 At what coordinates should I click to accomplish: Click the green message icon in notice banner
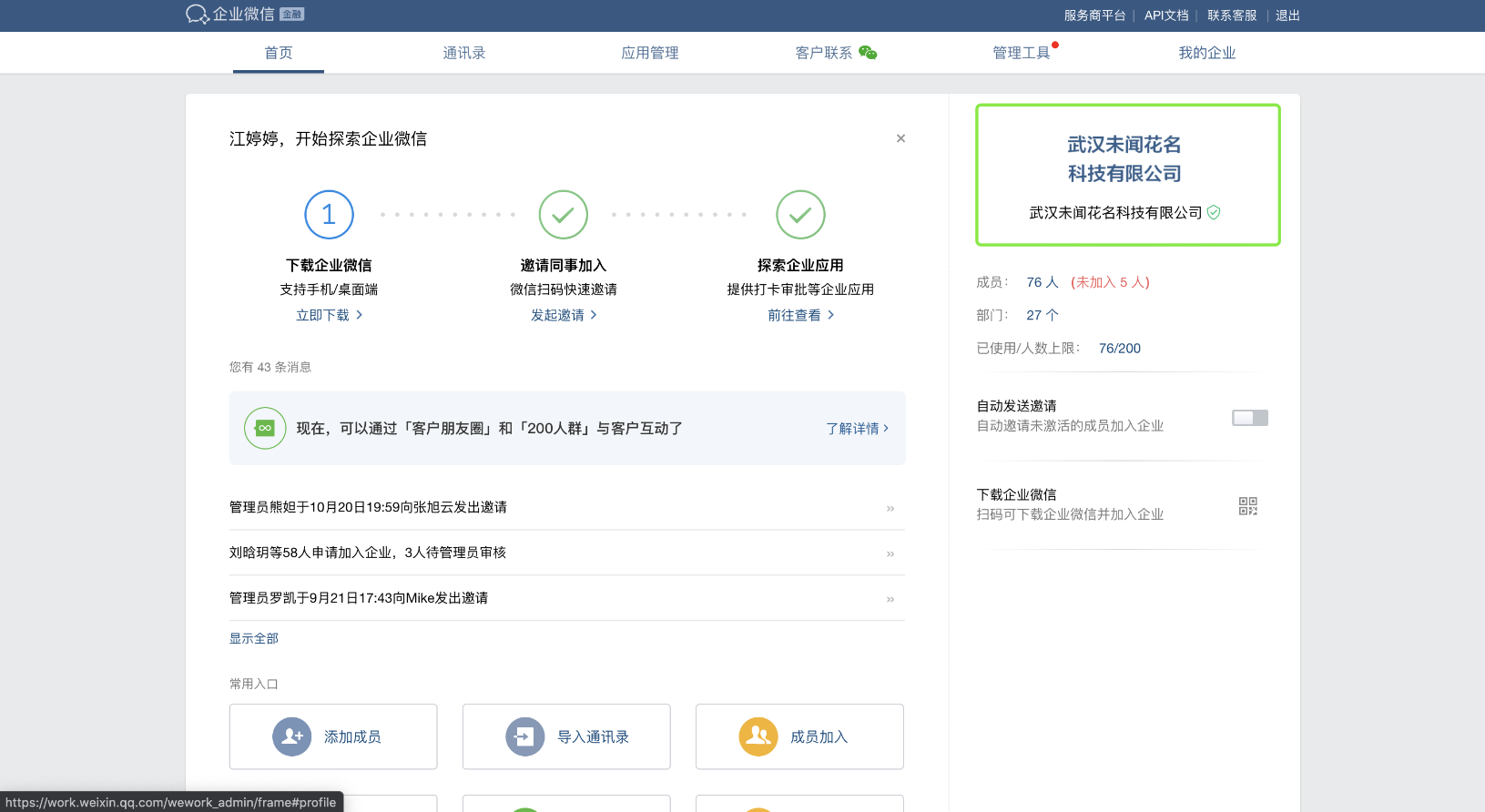265,428
